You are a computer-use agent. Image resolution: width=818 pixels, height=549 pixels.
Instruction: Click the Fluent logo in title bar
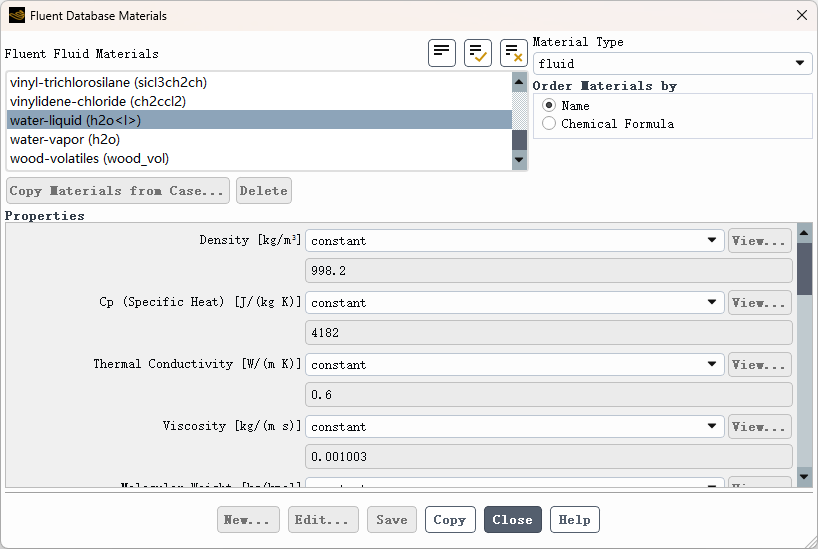[17, 16]
